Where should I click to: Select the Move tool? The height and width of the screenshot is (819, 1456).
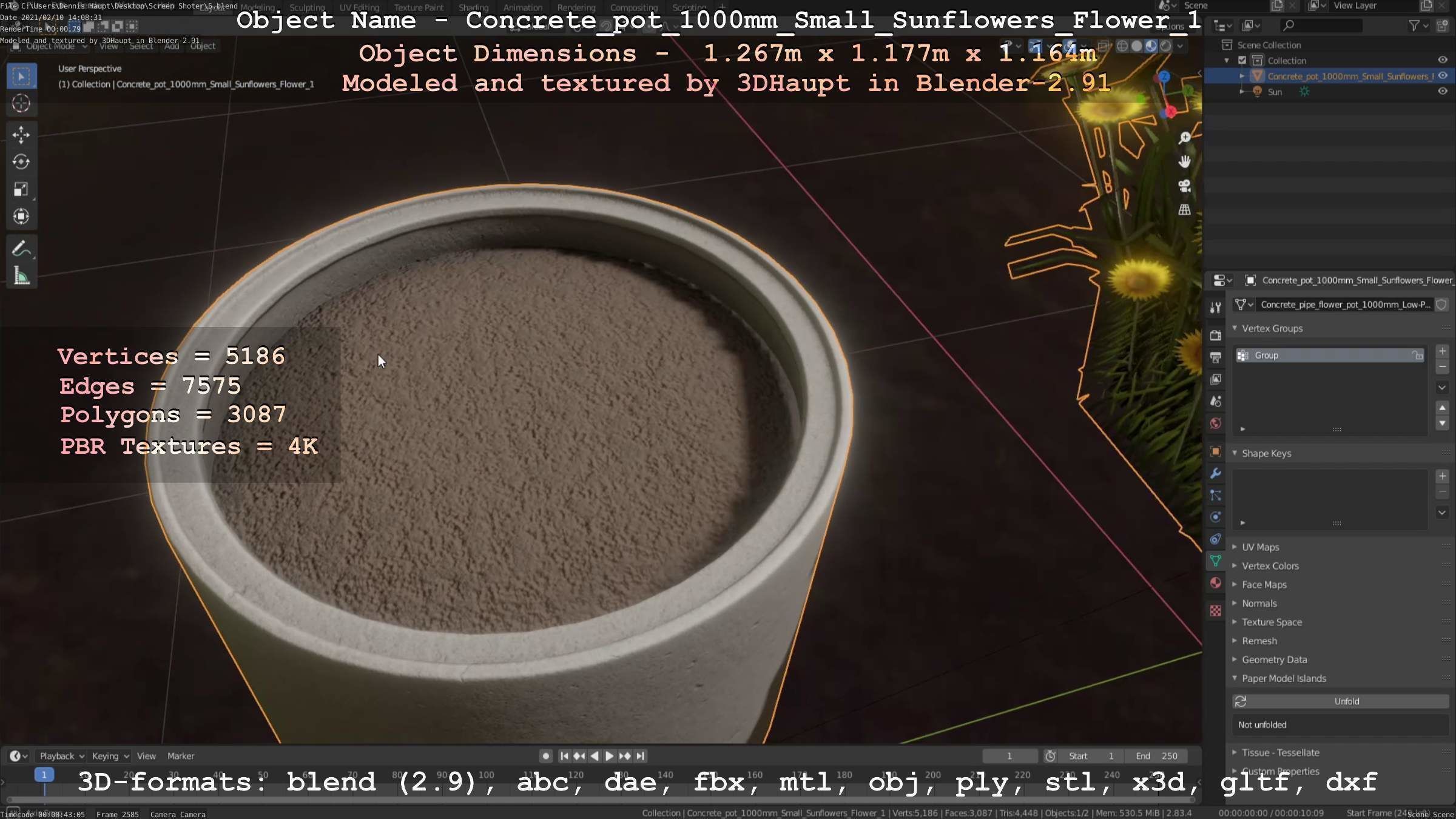pyautogui.click(x=21, y=135)
